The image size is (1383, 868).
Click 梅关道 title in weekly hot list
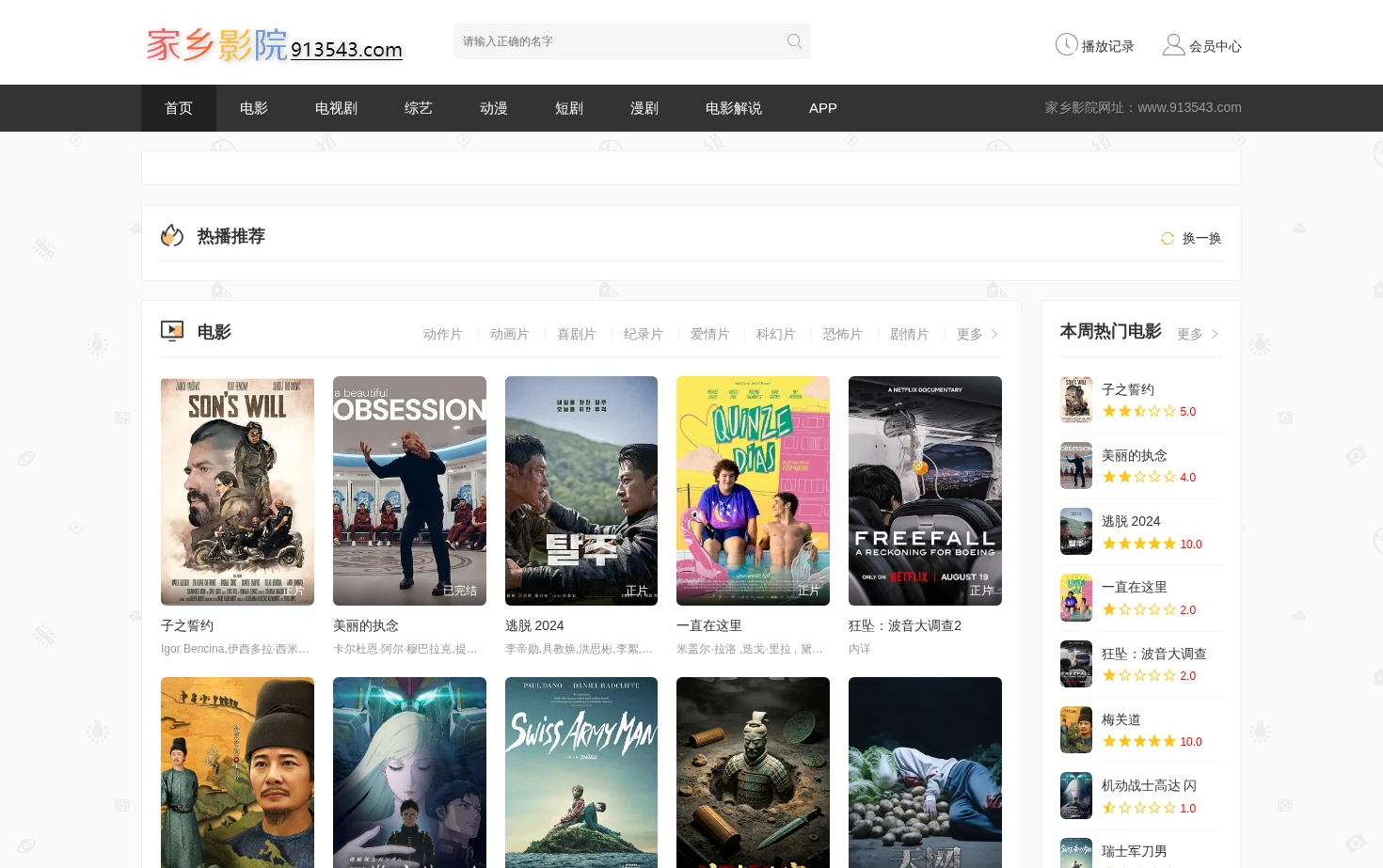[x=1121, y=719]
